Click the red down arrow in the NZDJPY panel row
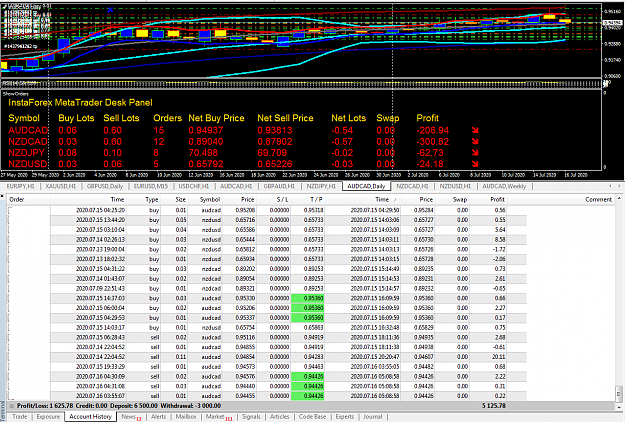 [475, 153]
